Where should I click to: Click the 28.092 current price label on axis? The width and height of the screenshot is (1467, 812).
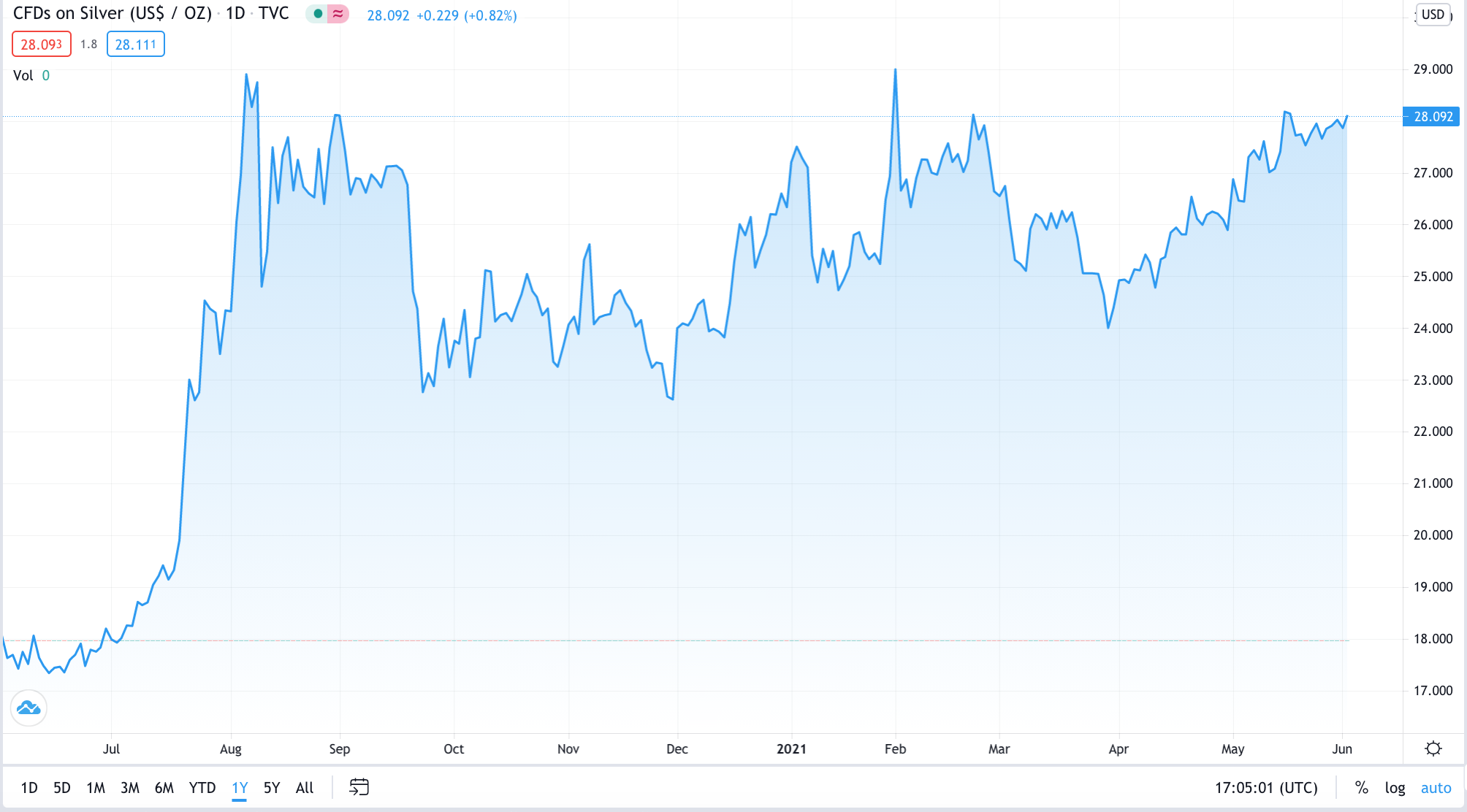[1432, 117]
